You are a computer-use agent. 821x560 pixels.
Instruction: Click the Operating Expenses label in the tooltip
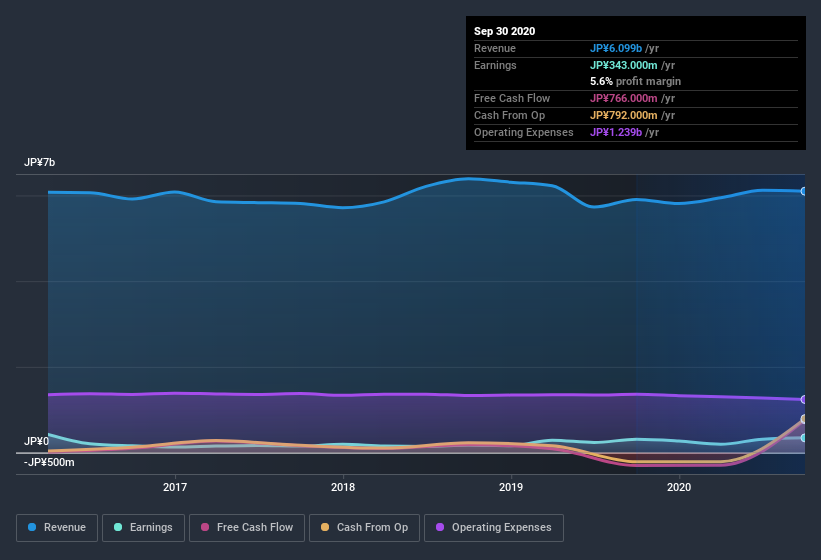pos(524,132)
